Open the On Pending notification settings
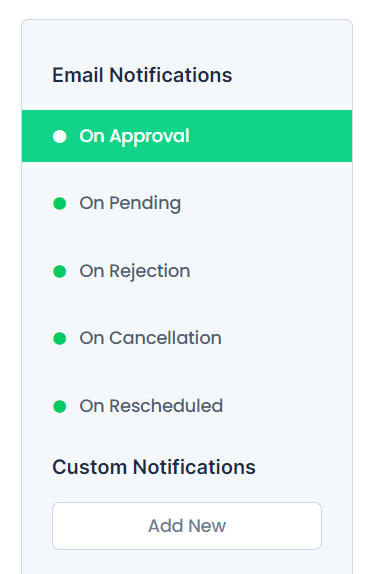Viewport: 375px width, 574px height. pos(187,203)
